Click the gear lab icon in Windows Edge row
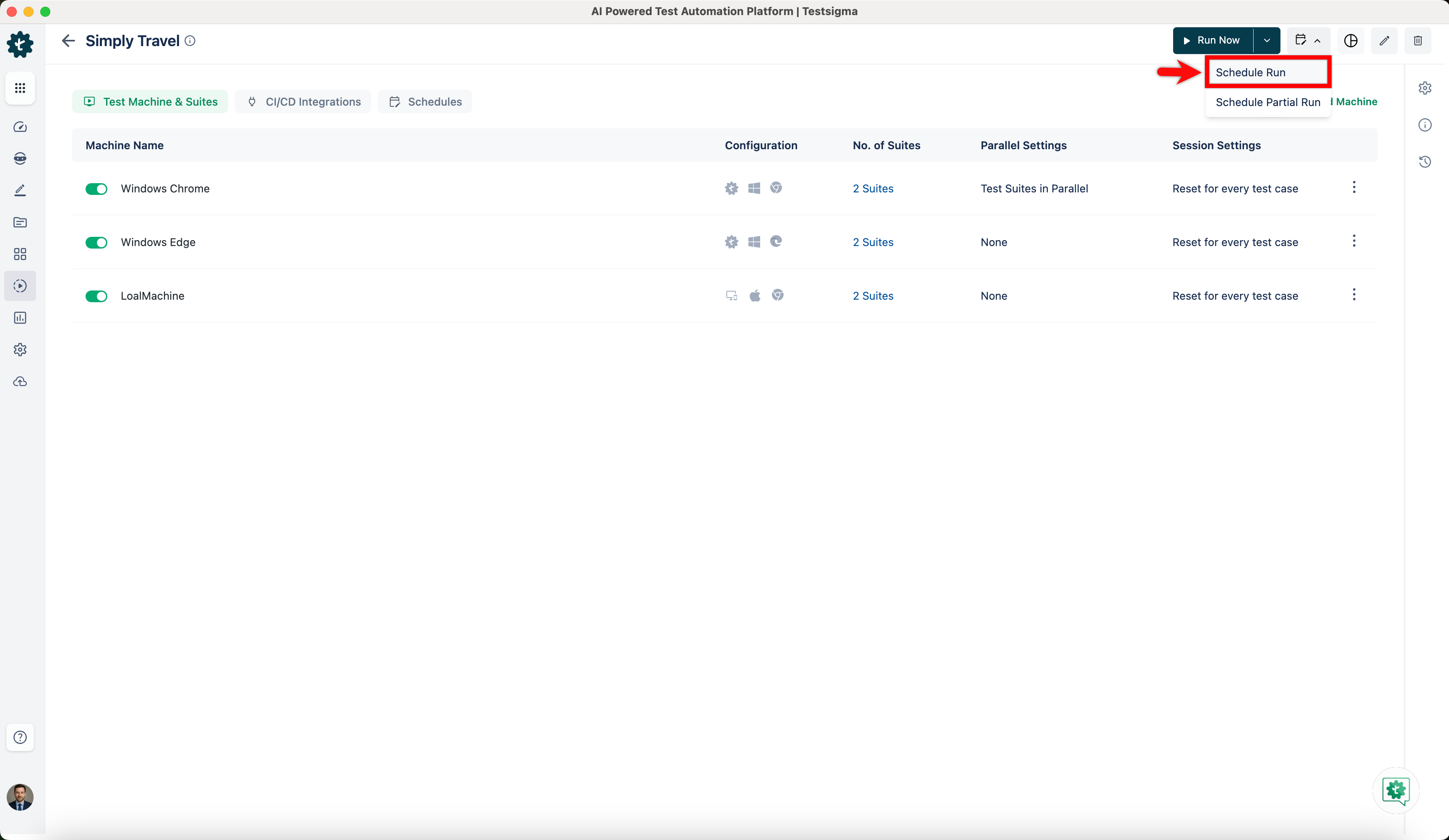This screenshot has width=1449, height=840. coord(731,242)
